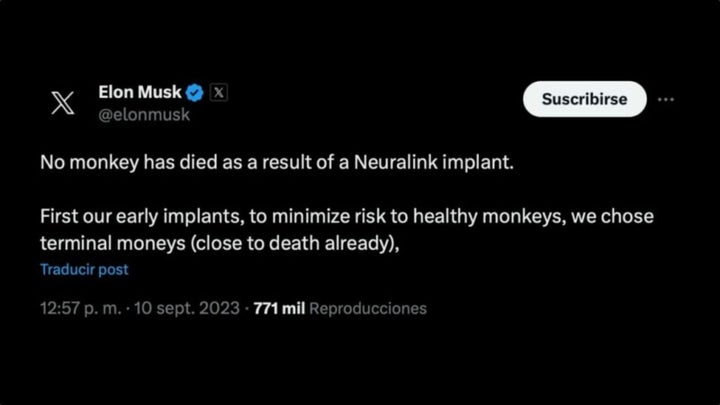Screen dimensions: 720x405
Task: Click the 771 mil view count
Action: point(279,308)
